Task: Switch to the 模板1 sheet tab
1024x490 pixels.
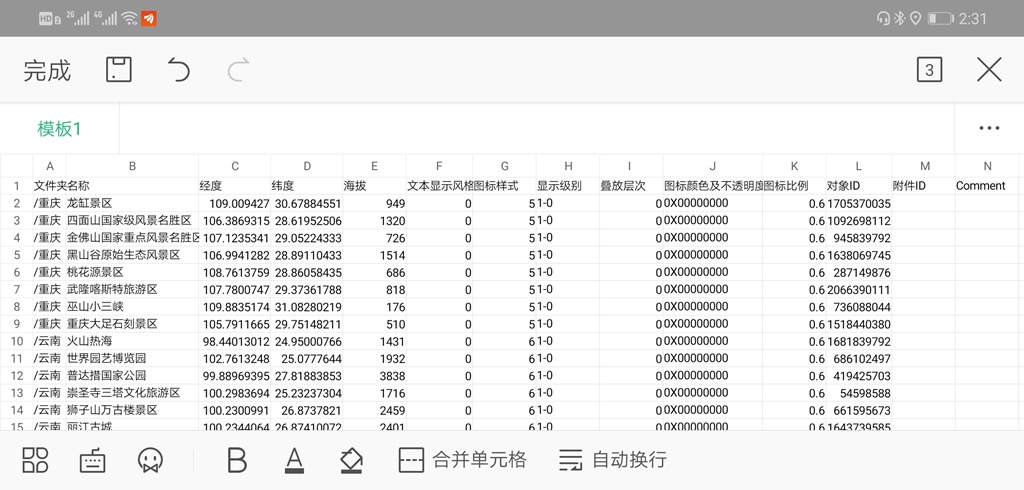Action: coord(60,129)
